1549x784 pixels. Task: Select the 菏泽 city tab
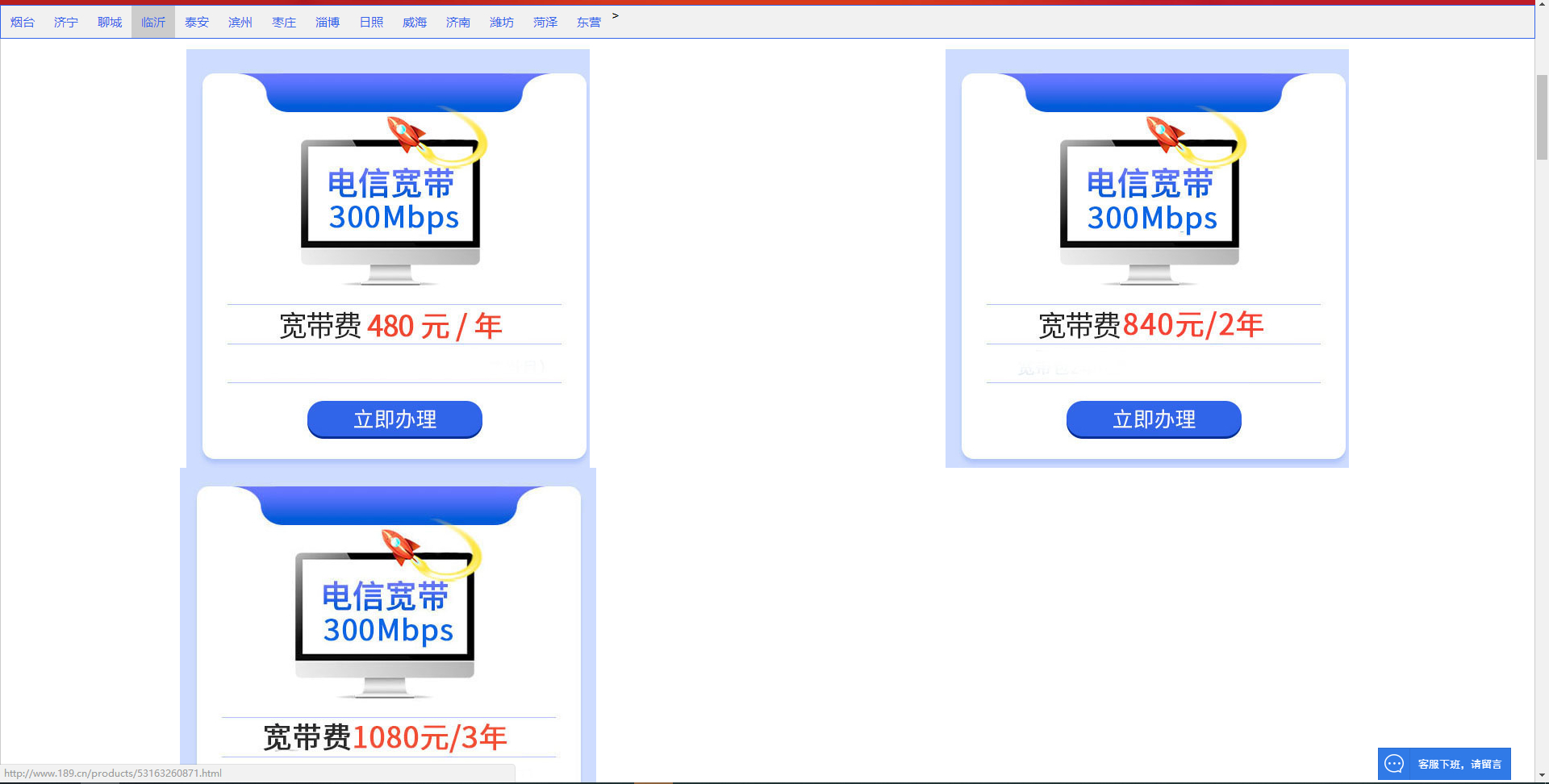click(545, 23)
